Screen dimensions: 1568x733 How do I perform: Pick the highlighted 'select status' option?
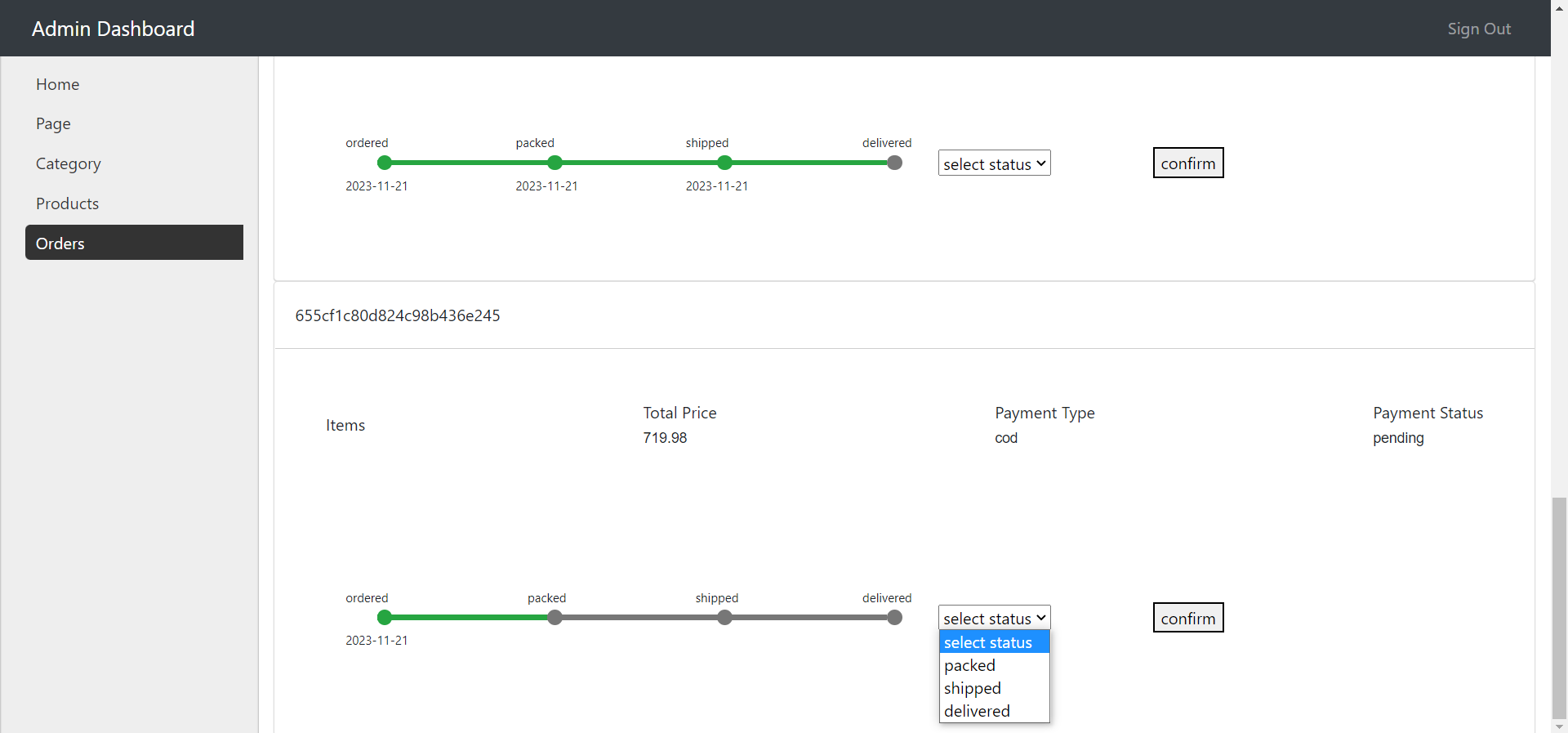(987, 642)
